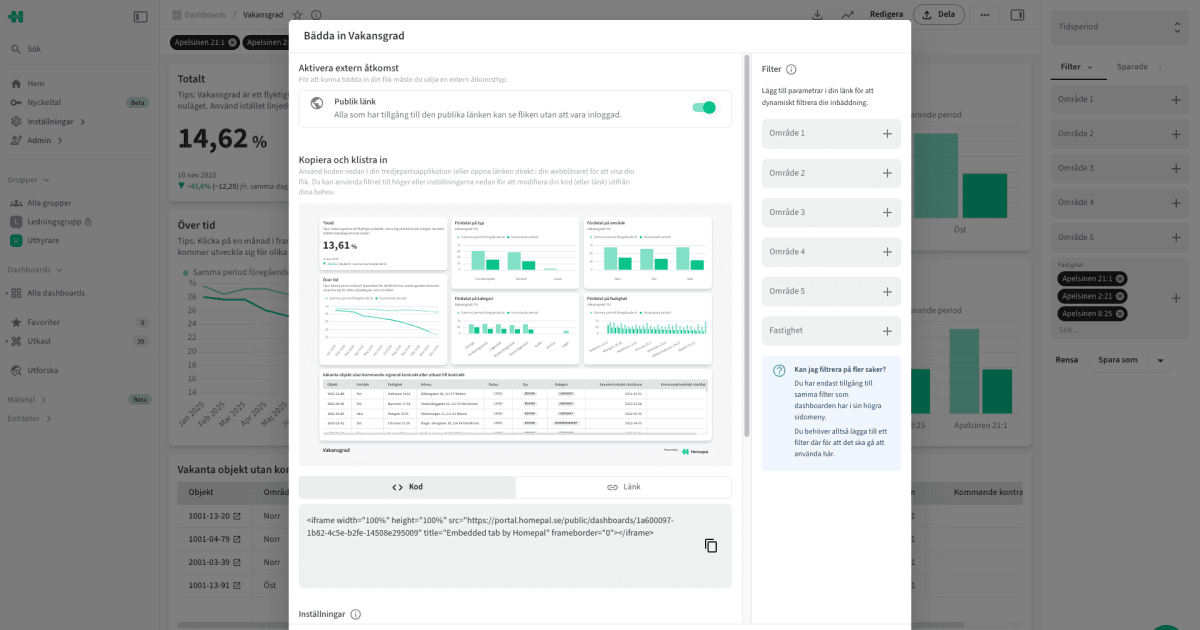Screen dimensions: 1200x630
Task: Click the Dela share button
Action: [x=938, y=14]
